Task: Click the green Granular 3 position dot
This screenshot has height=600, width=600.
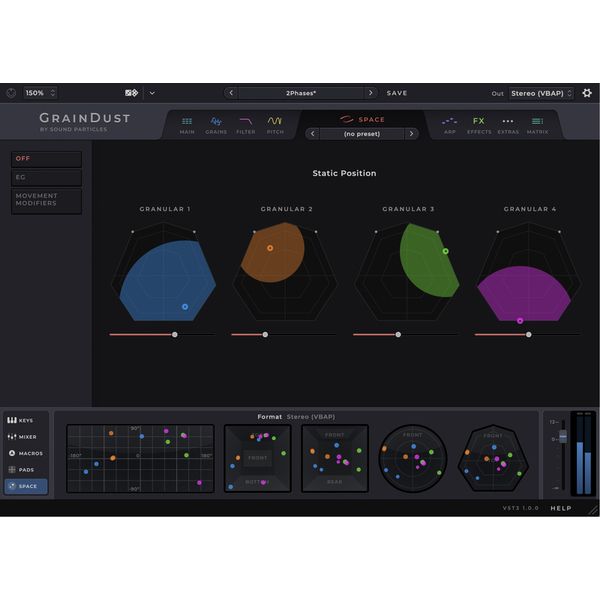Action: point(445,251)
